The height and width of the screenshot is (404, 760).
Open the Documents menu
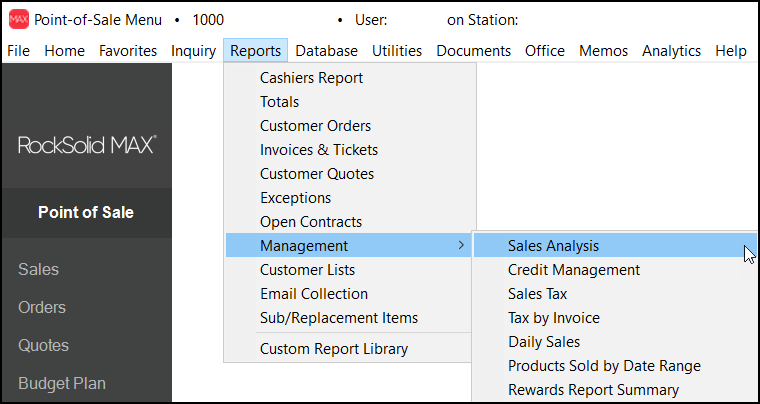(474, 51)
